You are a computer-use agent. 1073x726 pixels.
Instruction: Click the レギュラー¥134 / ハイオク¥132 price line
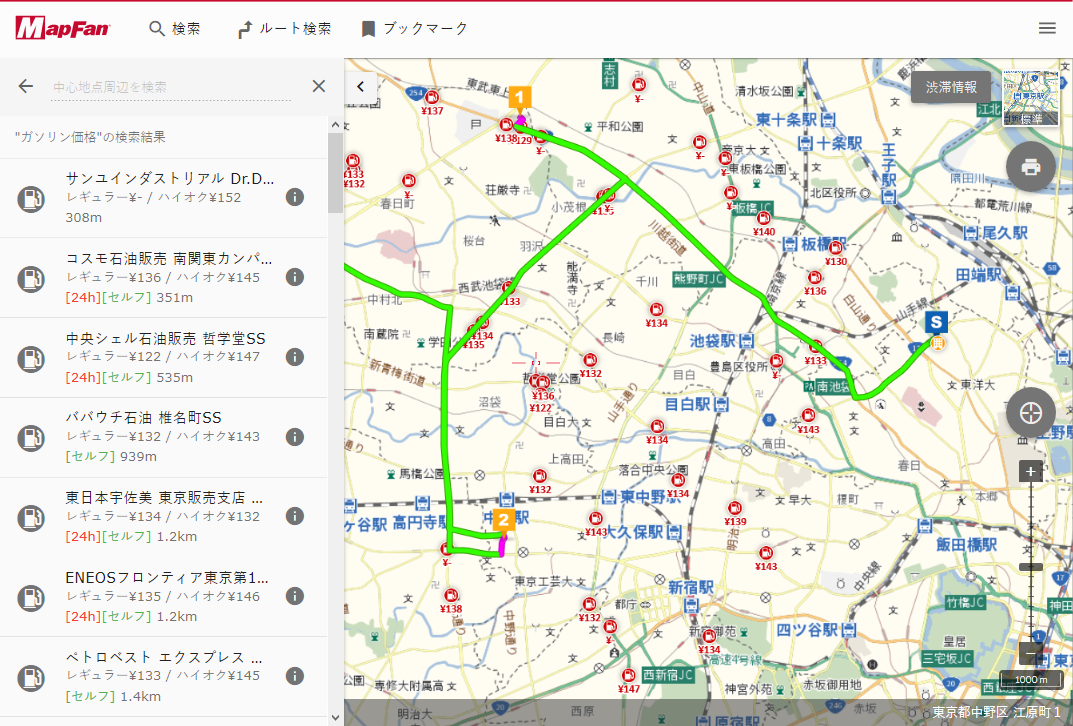pyautogui.click(x=163, y=517)
